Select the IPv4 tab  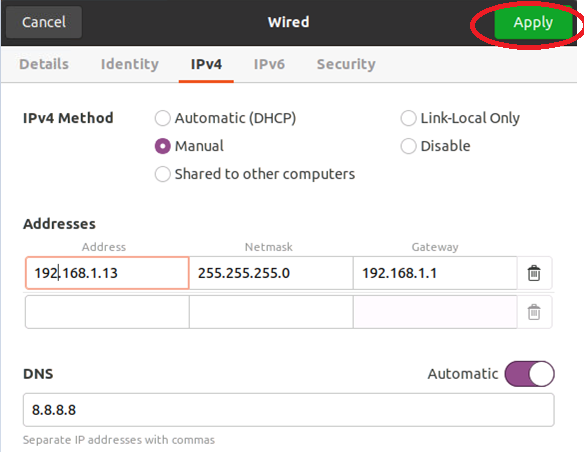click(206, 64)
